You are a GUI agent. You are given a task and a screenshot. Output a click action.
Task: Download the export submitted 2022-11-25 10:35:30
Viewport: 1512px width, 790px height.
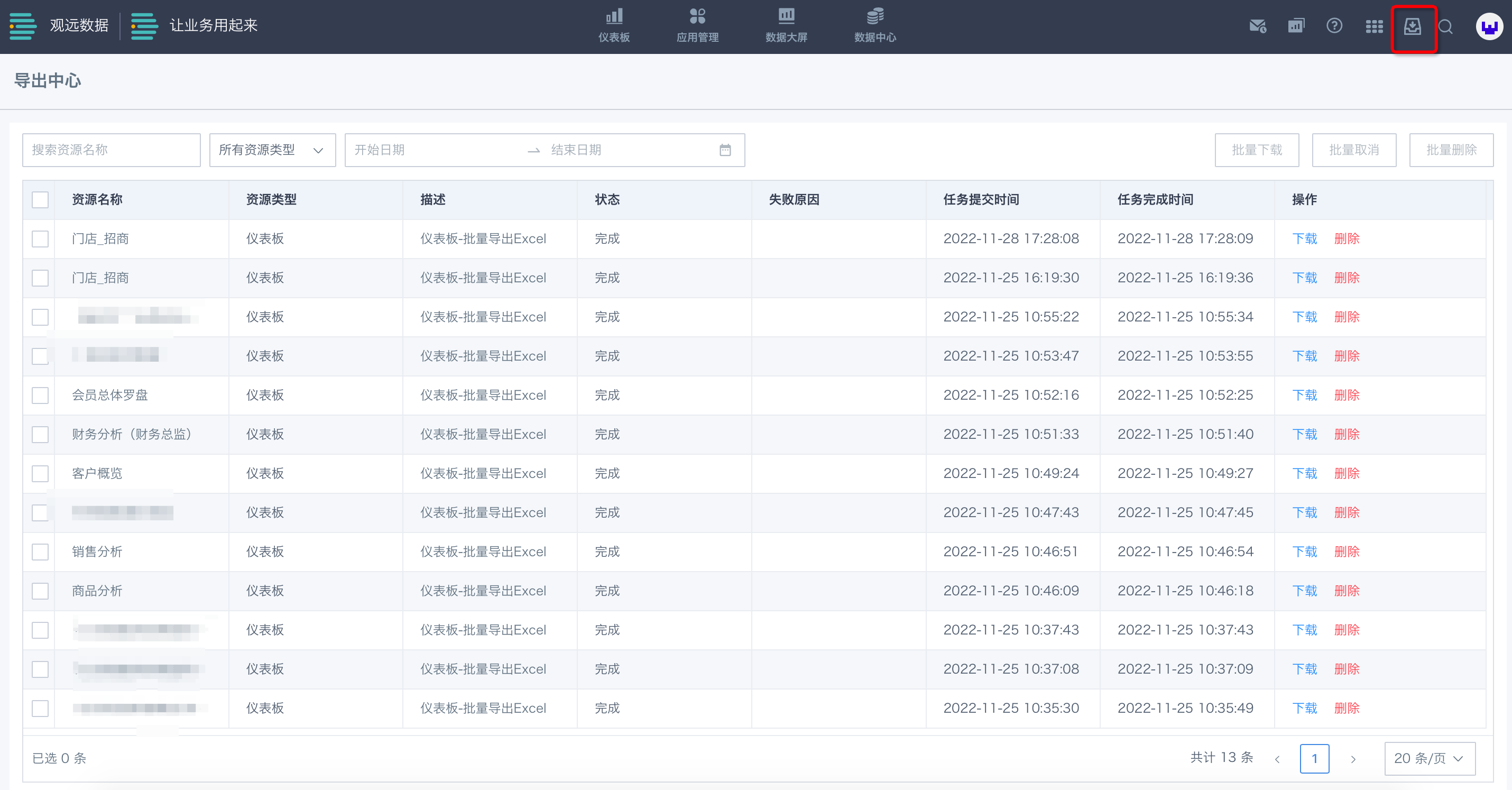1304,709
